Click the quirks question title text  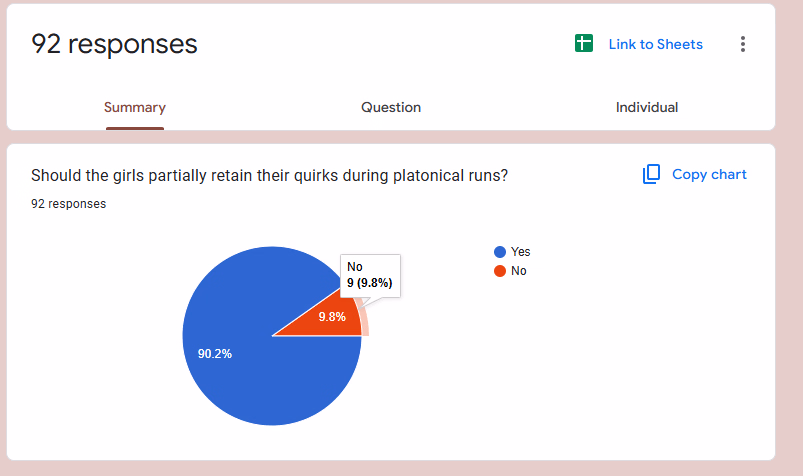(x=270, y=175)
